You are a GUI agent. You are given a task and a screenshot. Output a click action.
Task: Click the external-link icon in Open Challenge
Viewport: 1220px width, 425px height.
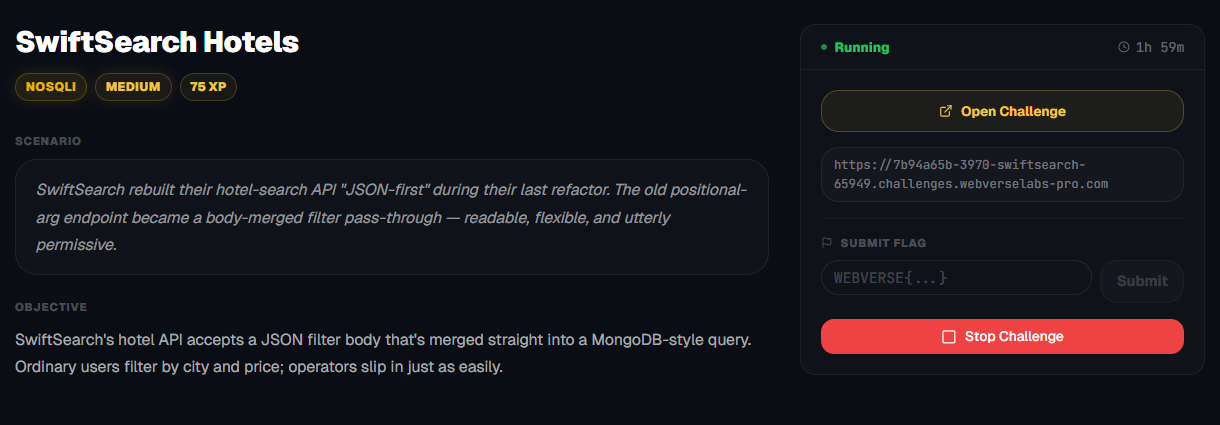946,112
